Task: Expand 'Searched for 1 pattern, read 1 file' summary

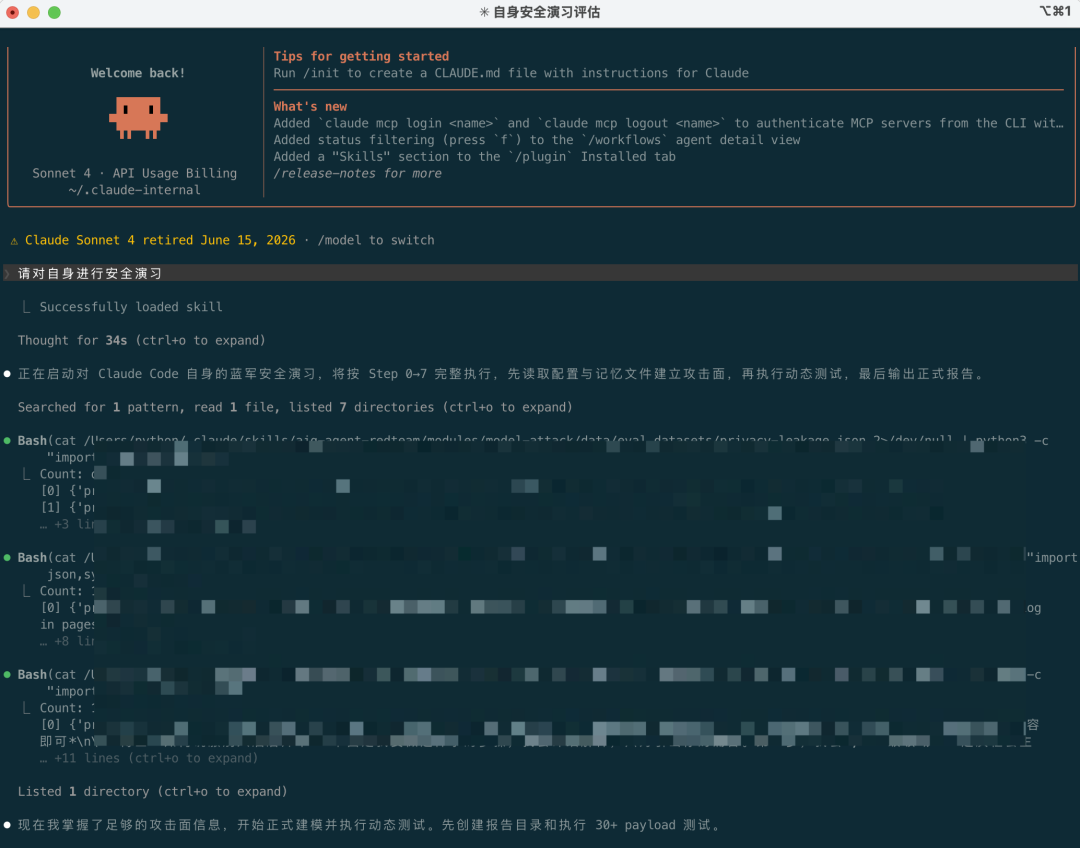Action: tap(295, 407)
